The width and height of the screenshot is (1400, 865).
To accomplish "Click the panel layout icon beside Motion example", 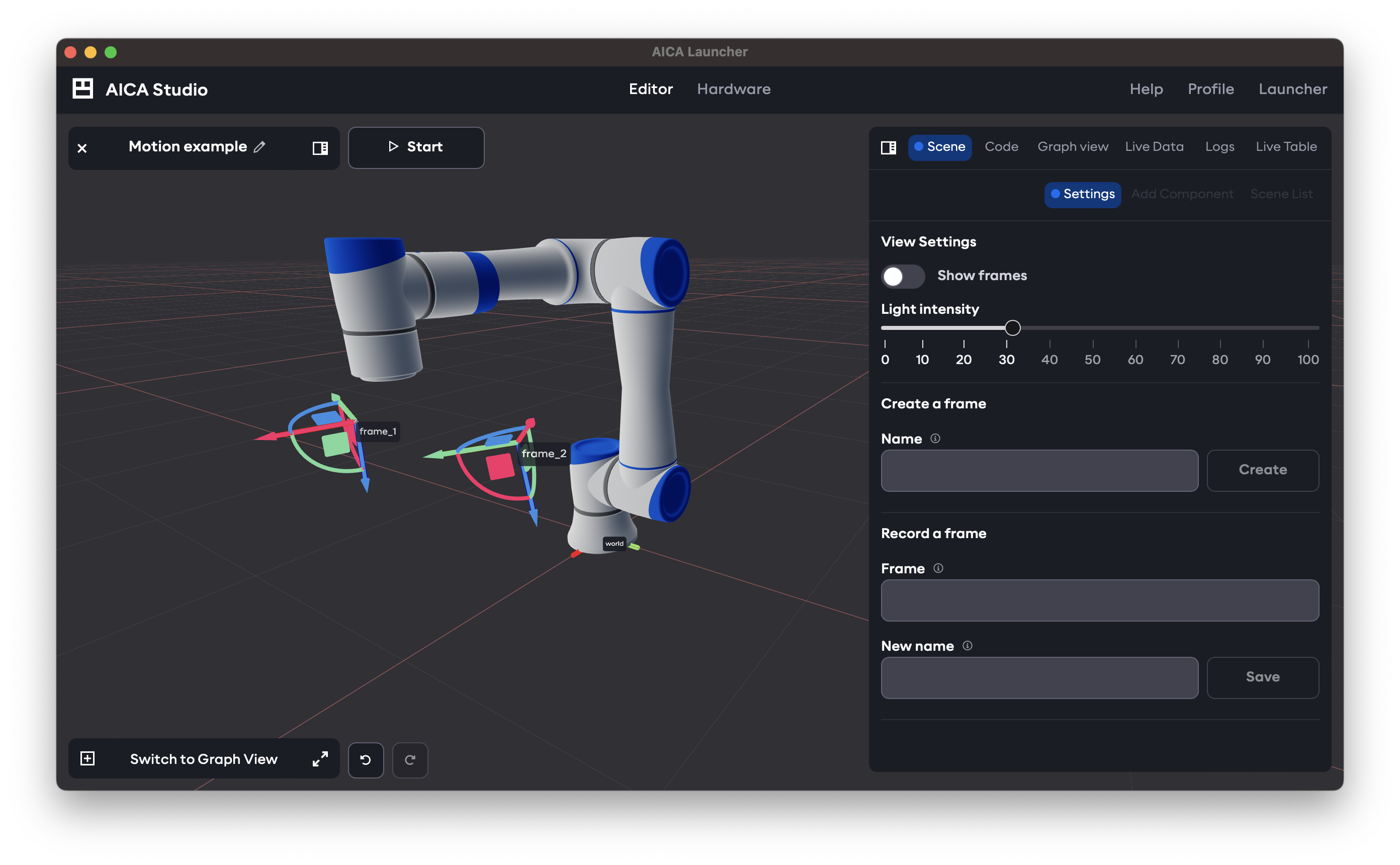I will point(321,148).
